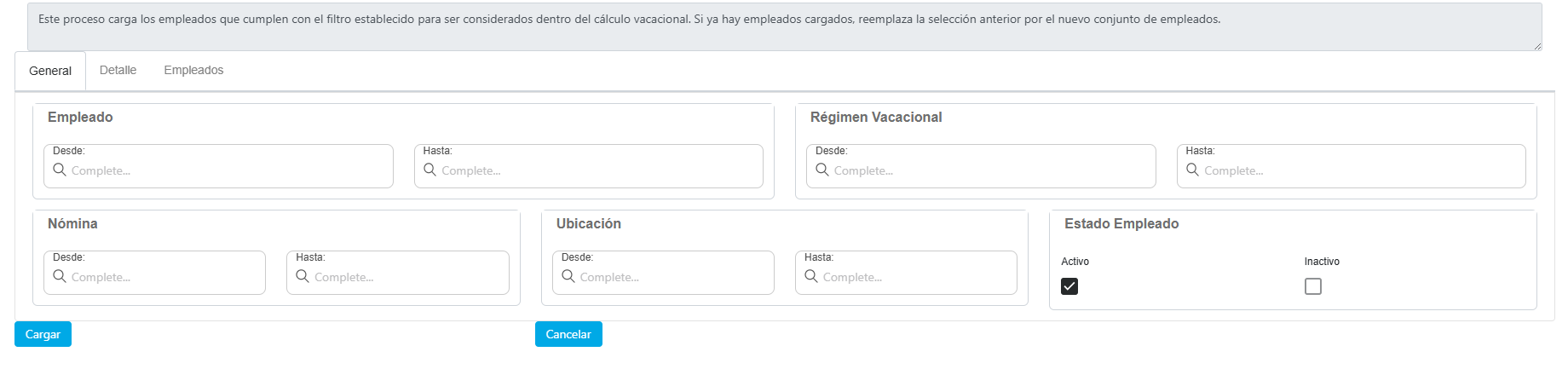
Task: Click search icon in Régimen Vacacional Hasta
Action: tap(1193, 170)
